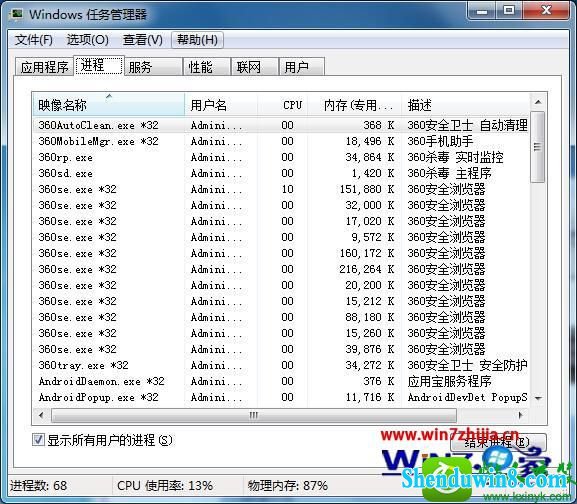This screenshot has height=504, width=577.
Task: Open the 查看(V) menu
Action: [x=143, y=40]
